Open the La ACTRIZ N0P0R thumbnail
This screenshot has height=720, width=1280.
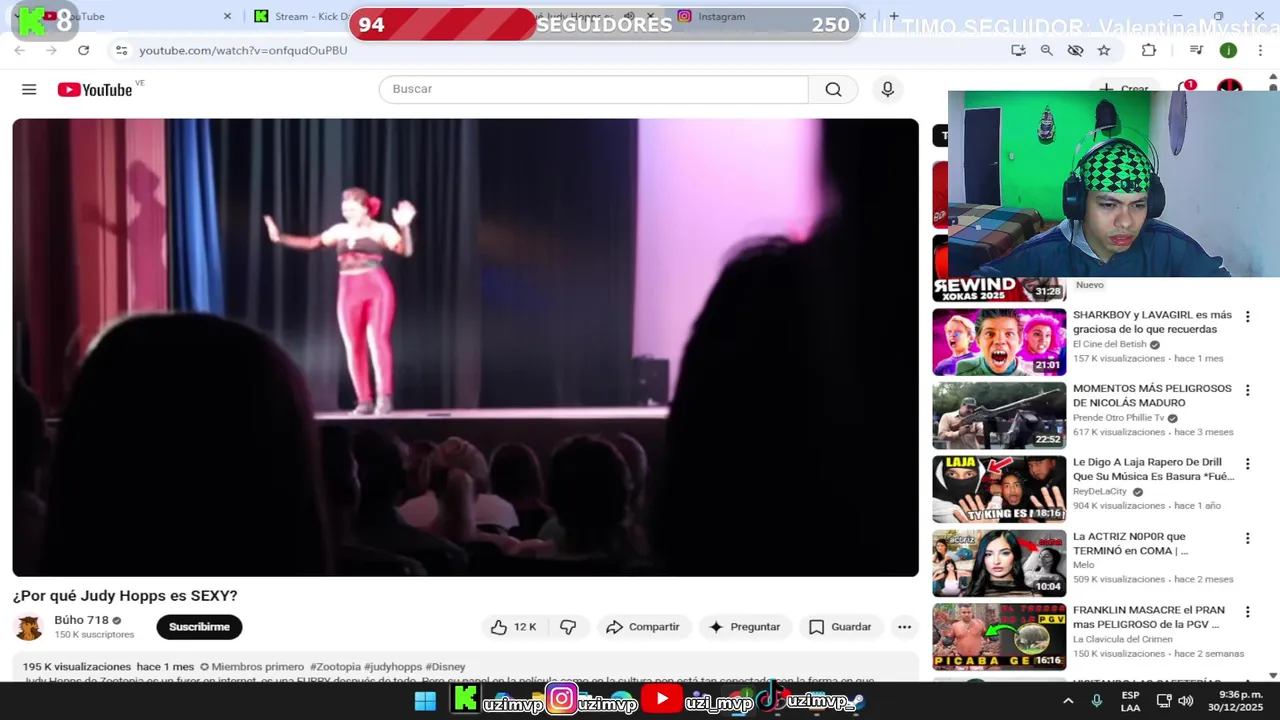(999, 563)
